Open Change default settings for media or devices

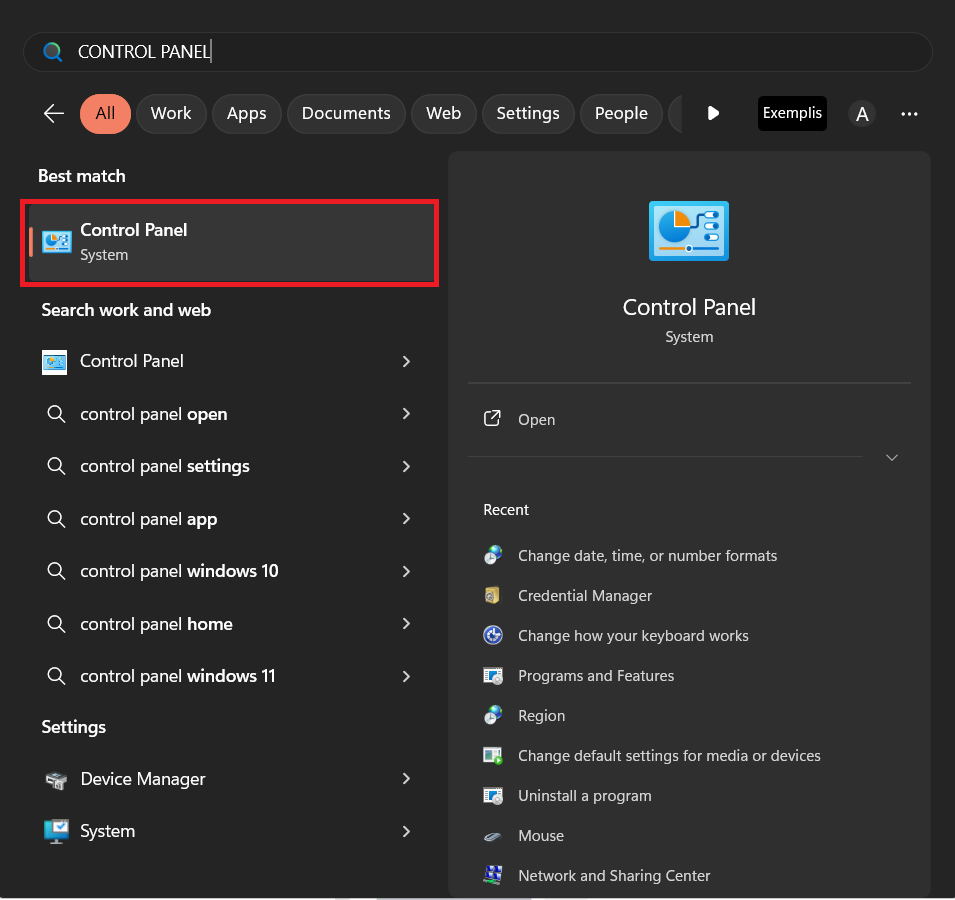tap(669, 756)
